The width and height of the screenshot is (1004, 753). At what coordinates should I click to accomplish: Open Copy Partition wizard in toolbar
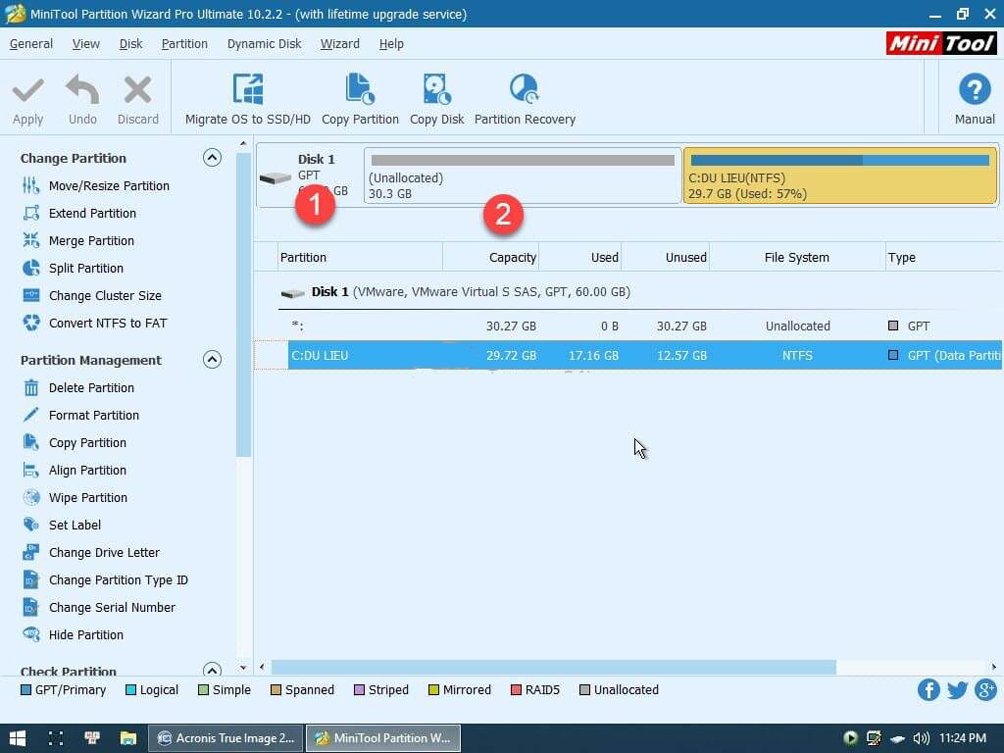[360, 99]
